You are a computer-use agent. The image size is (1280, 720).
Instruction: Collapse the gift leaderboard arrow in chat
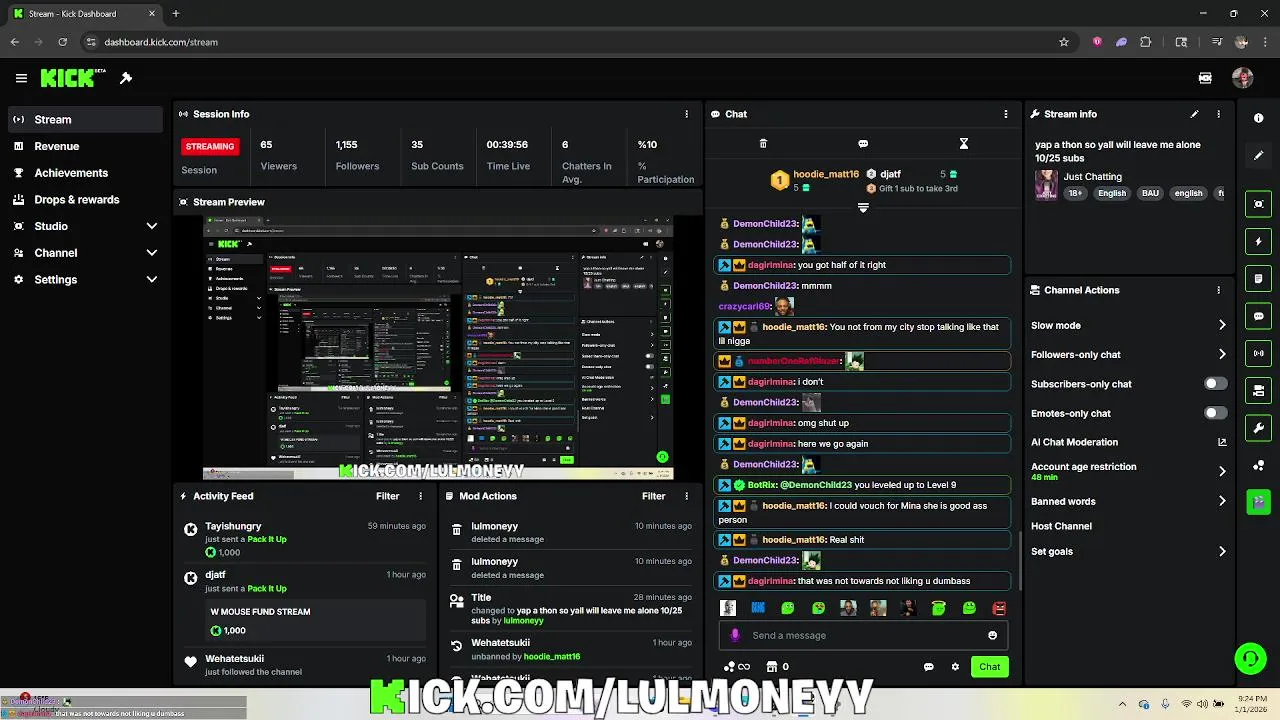pyautogui.click(x=863, y=208)
